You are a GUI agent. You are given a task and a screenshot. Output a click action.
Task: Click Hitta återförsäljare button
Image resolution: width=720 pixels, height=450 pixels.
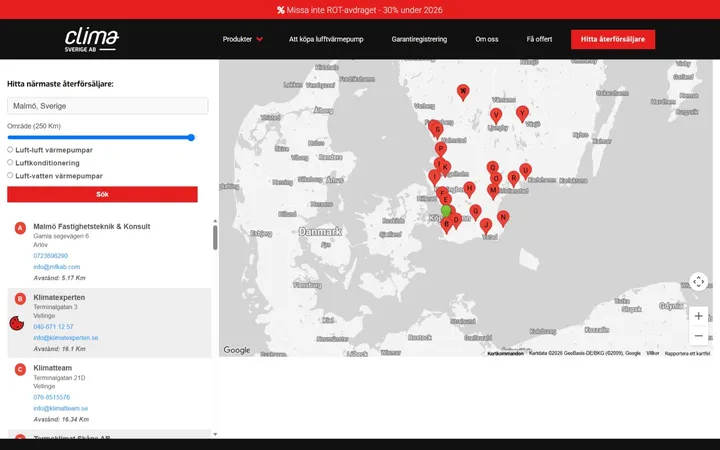(x=613, y=39)
